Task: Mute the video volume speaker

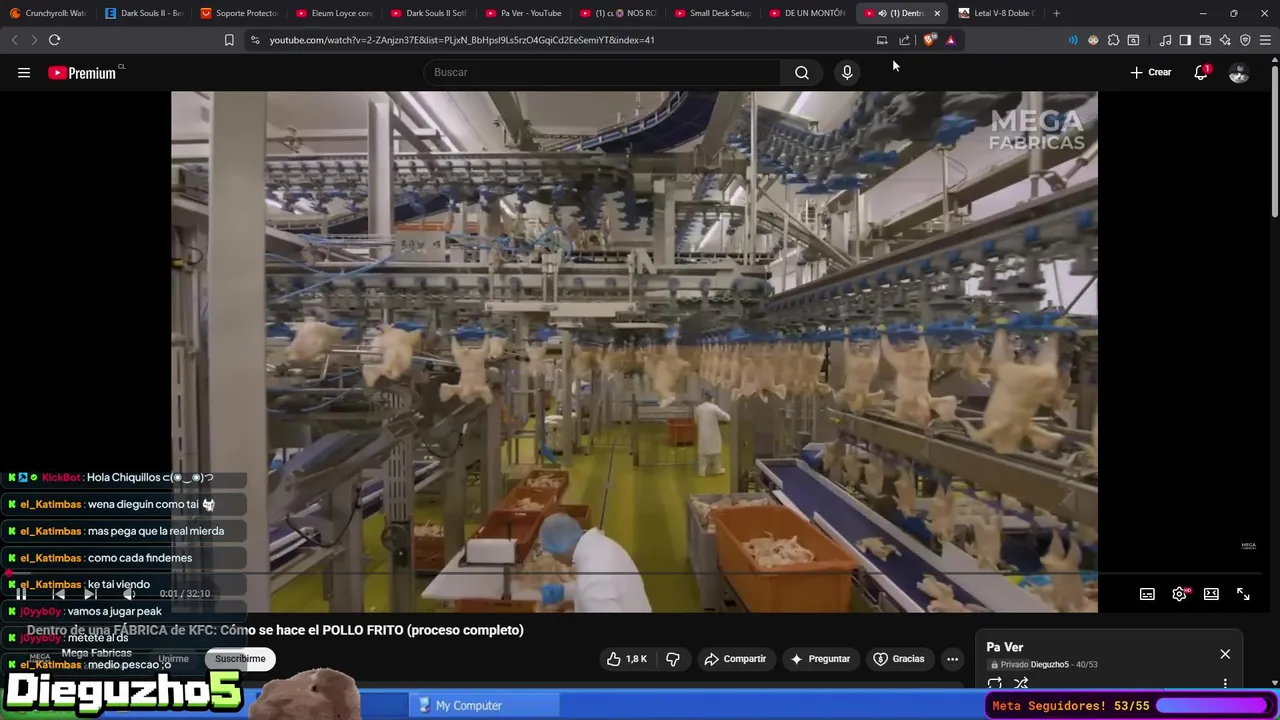Action: (128, 593)
